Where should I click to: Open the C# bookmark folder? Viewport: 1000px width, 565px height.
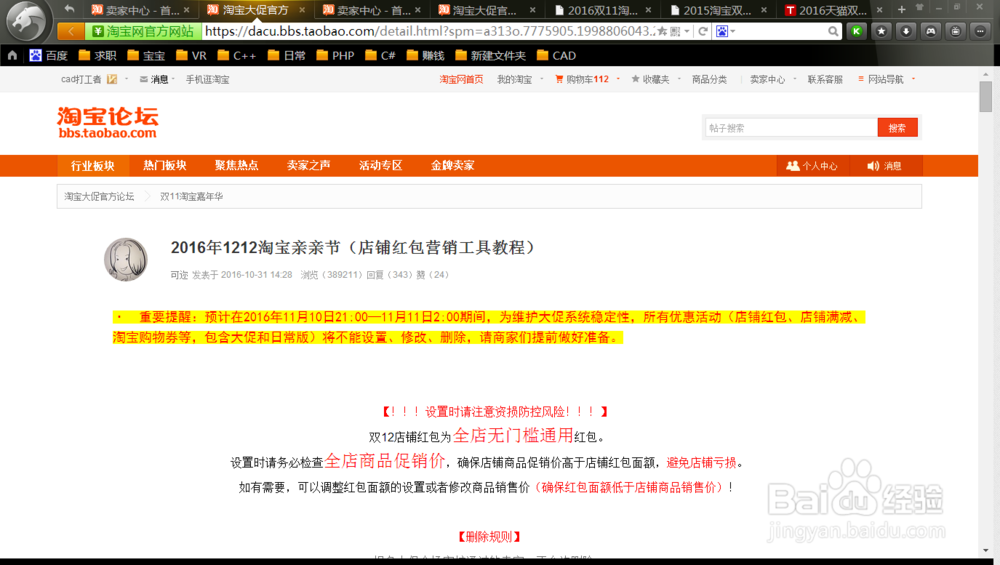point(380,55)
